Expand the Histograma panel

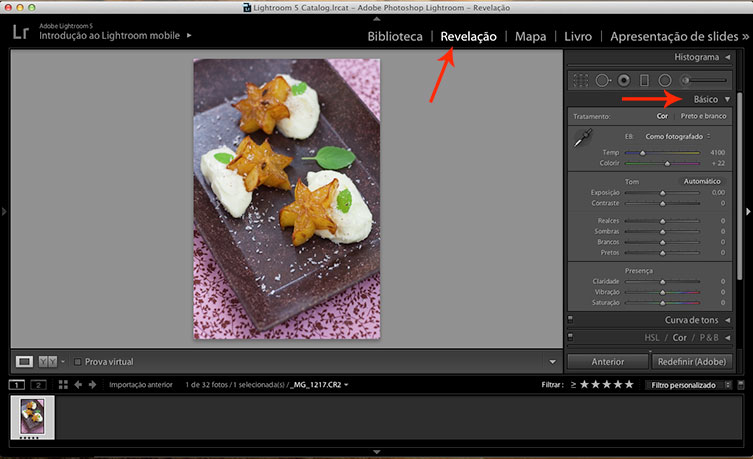(x=727, y=57)
